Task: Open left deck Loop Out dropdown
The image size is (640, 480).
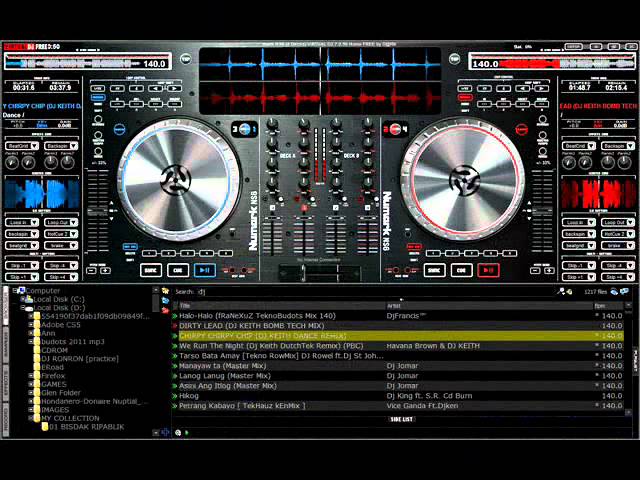Action: (61, 222)
